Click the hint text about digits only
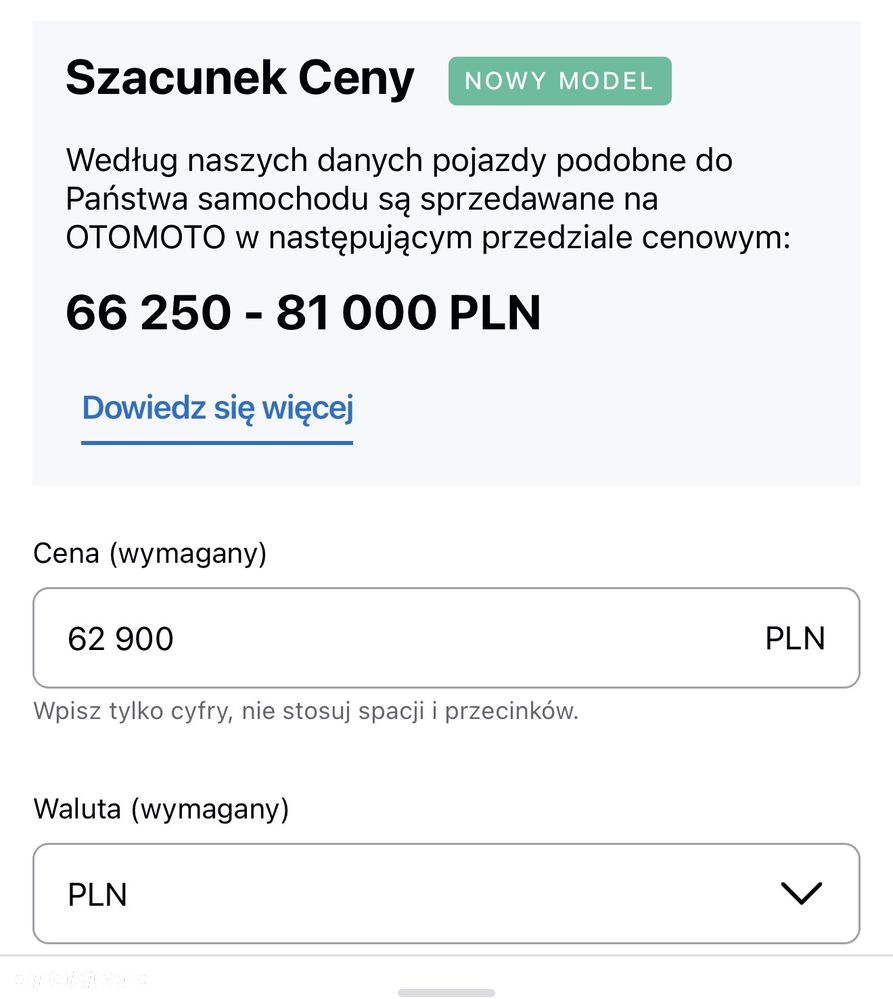 point(306,712)
